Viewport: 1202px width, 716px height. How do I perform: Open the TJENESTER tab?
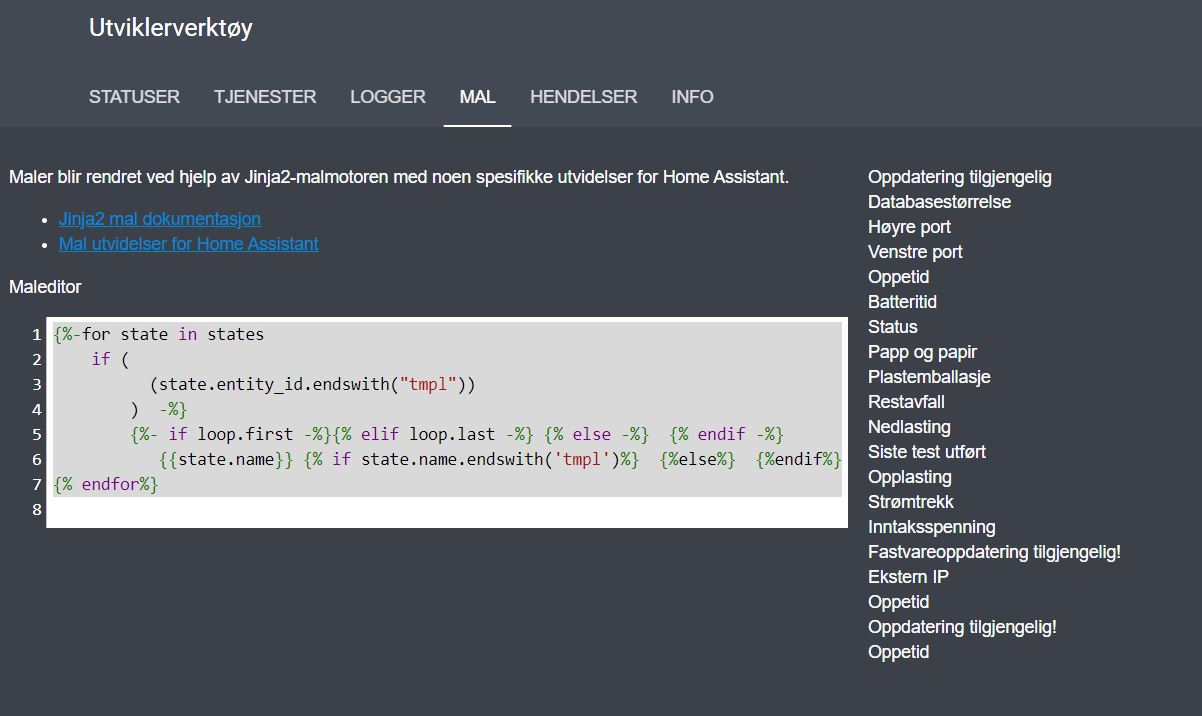265,97
